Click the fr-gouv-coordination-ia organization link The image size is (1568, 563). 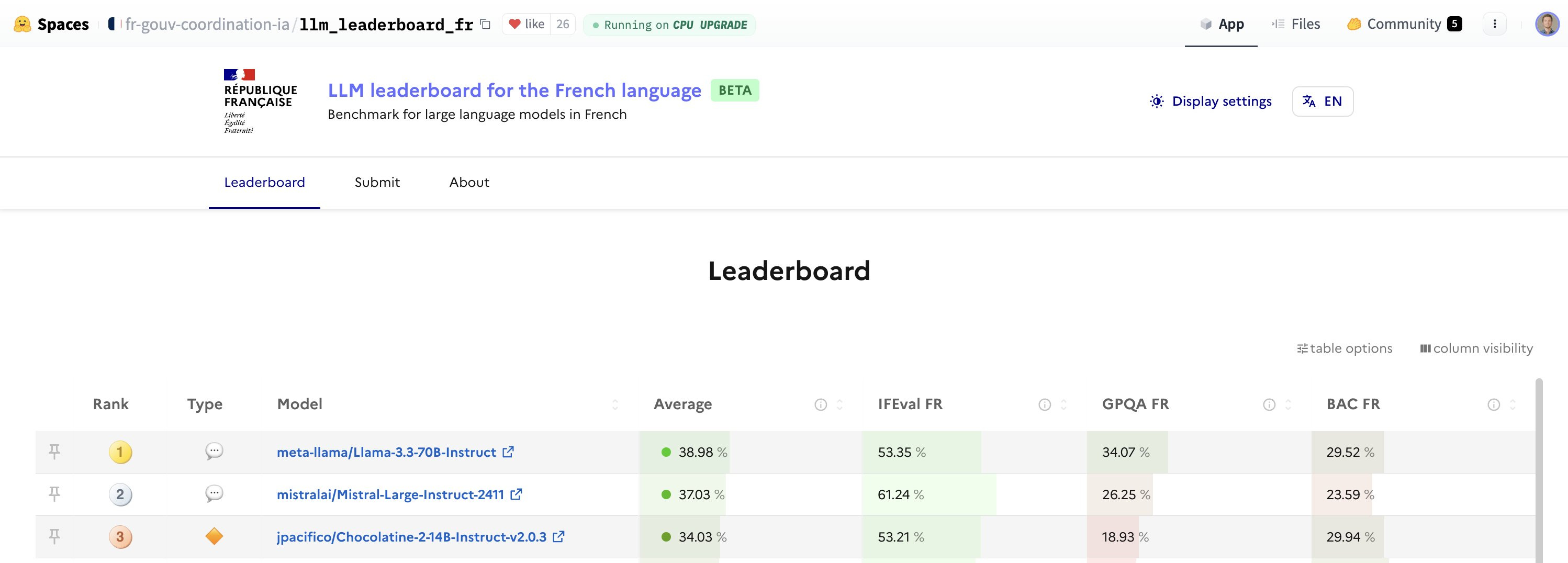pyautogui.click(x=207, y=25)
